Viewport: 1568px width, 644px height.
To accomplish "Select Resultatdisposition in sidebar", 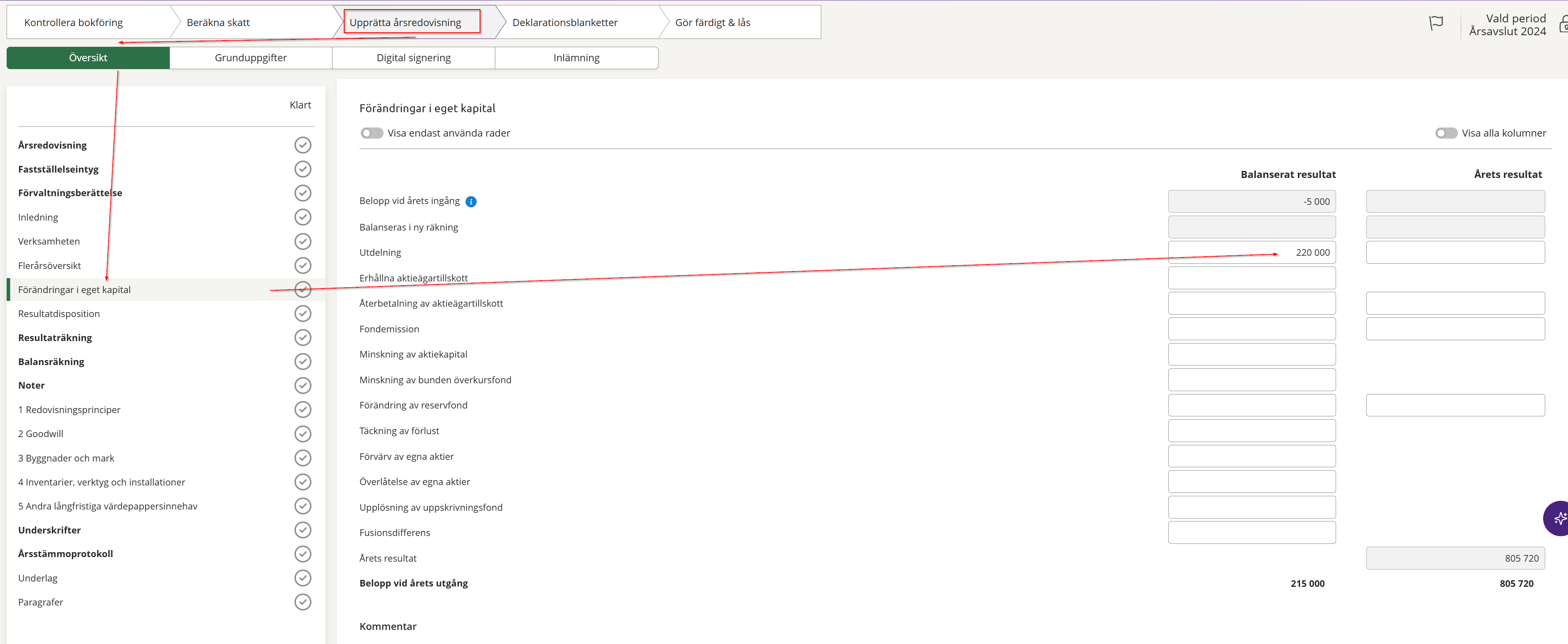I will 59,313.
